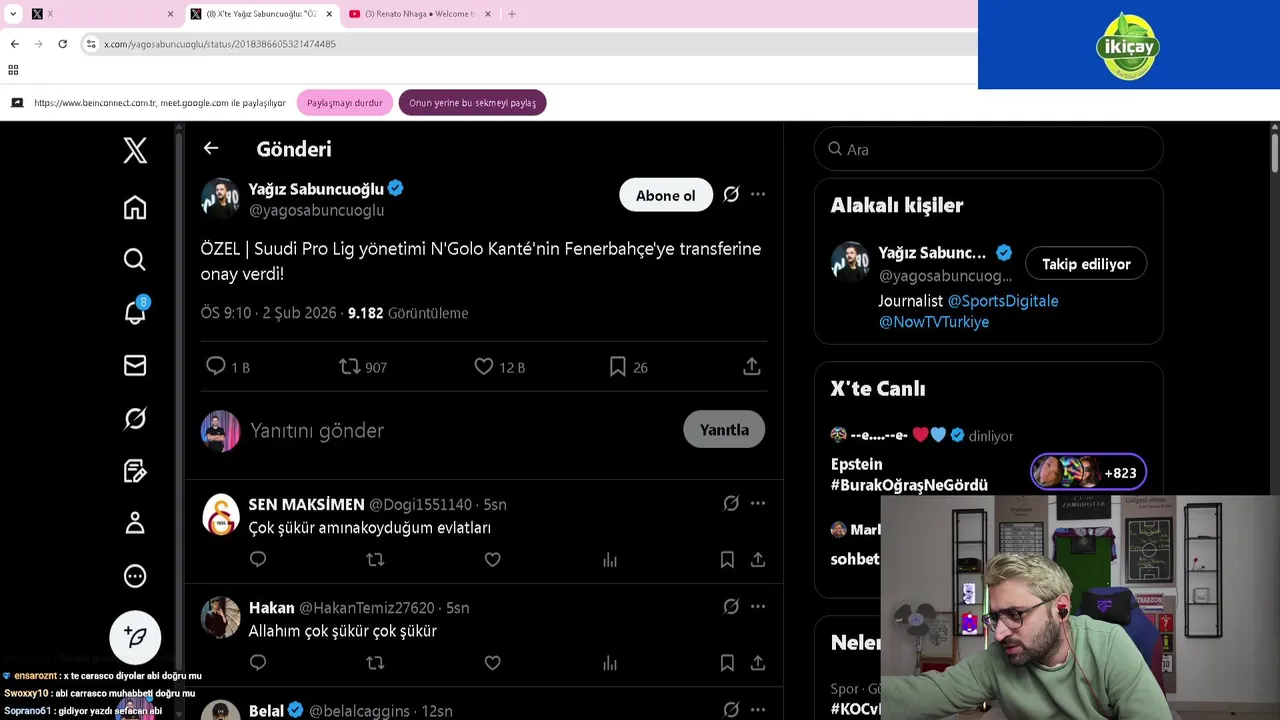1280x720 pixels.
Task: Open a new browser tab
Action: pos(512,14)
